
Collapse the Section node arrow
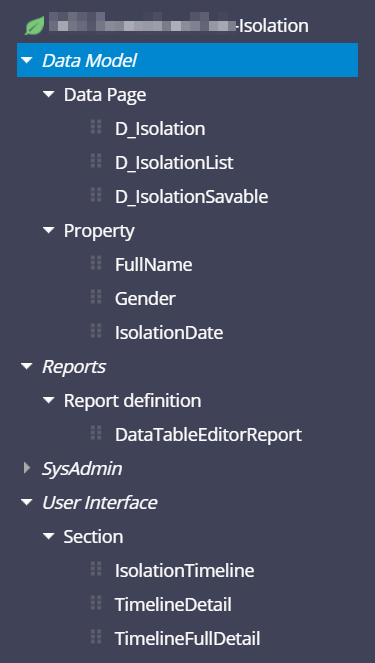point(49,536)
